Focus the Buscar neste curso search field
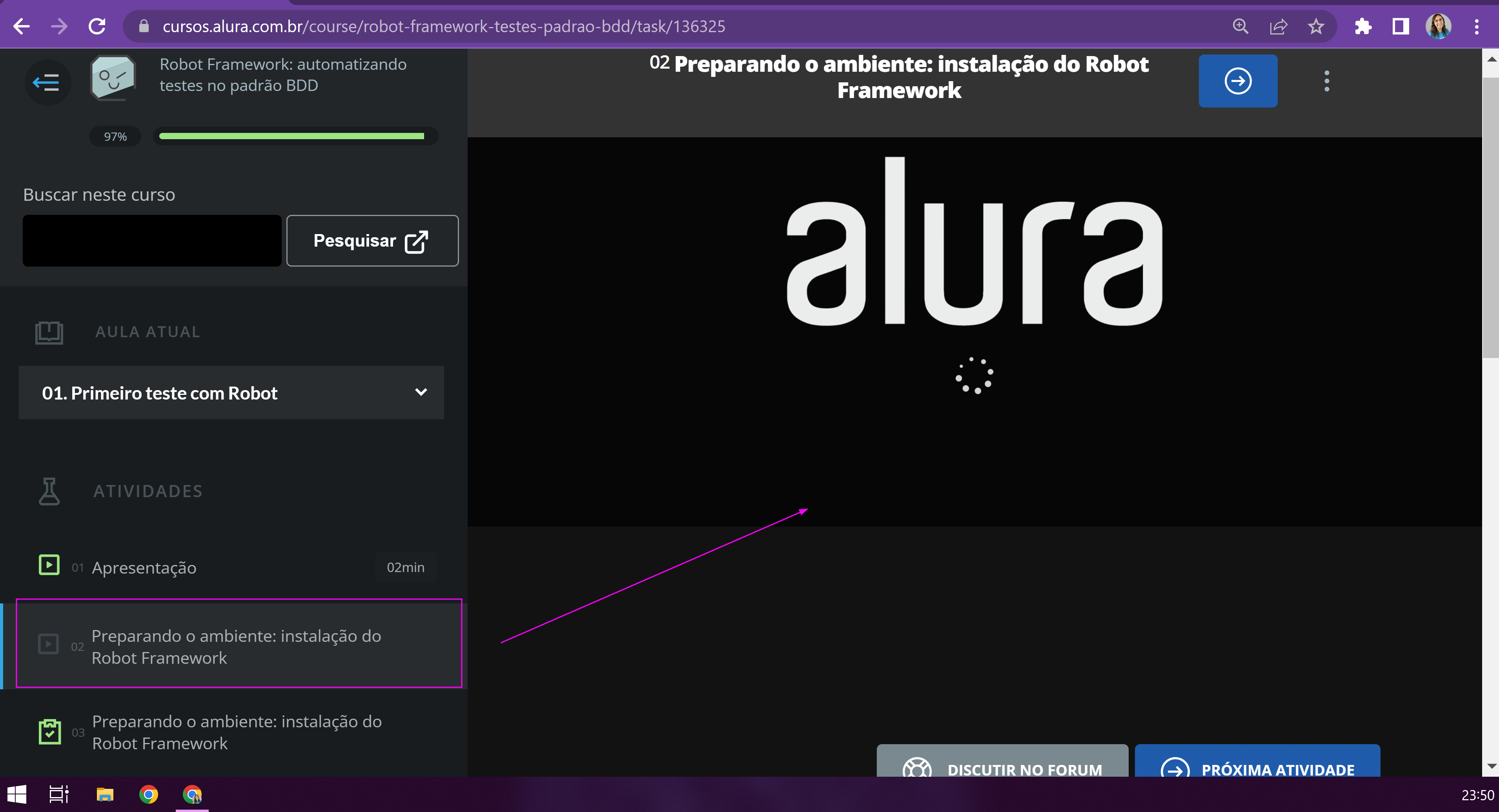The width and height of the screenshot is (1499, 812). click(152, 241)
